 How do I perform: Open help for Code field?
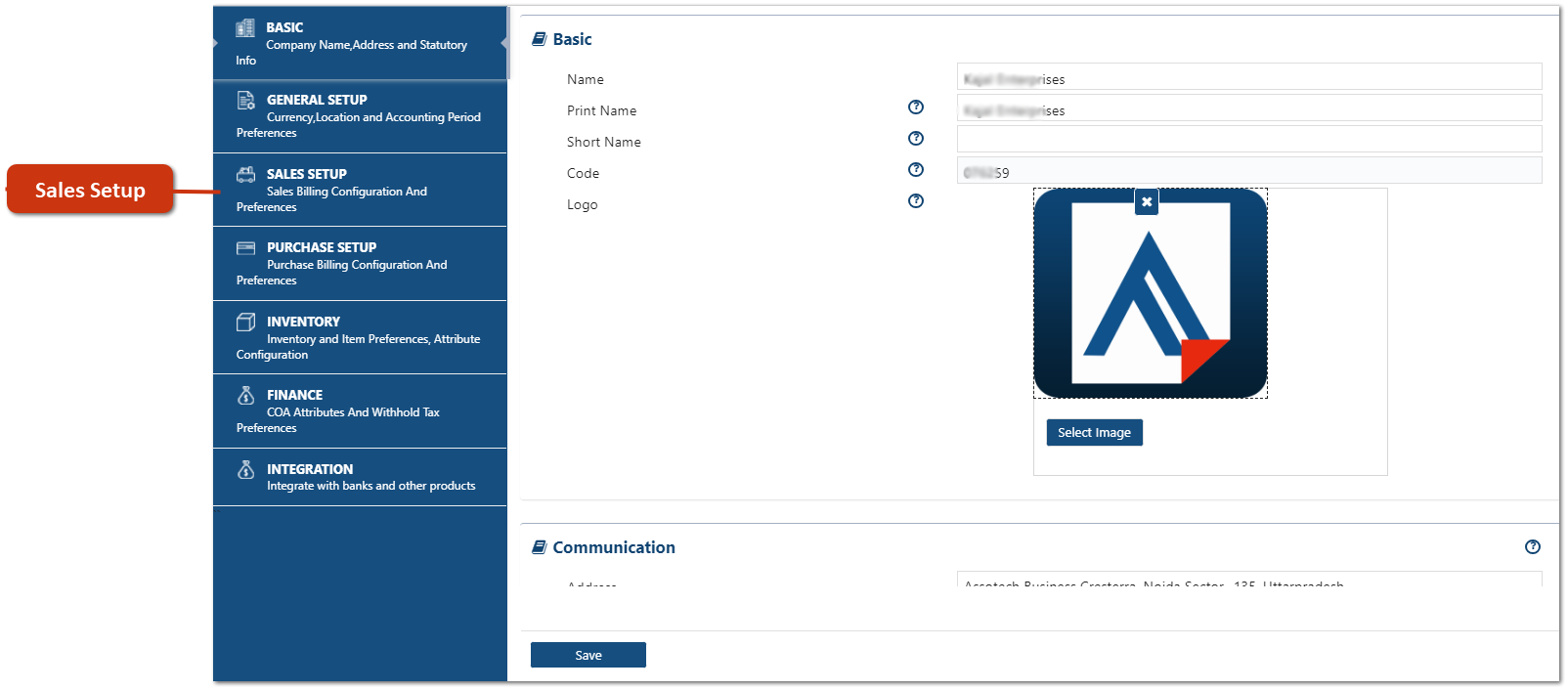click(916, 170)
